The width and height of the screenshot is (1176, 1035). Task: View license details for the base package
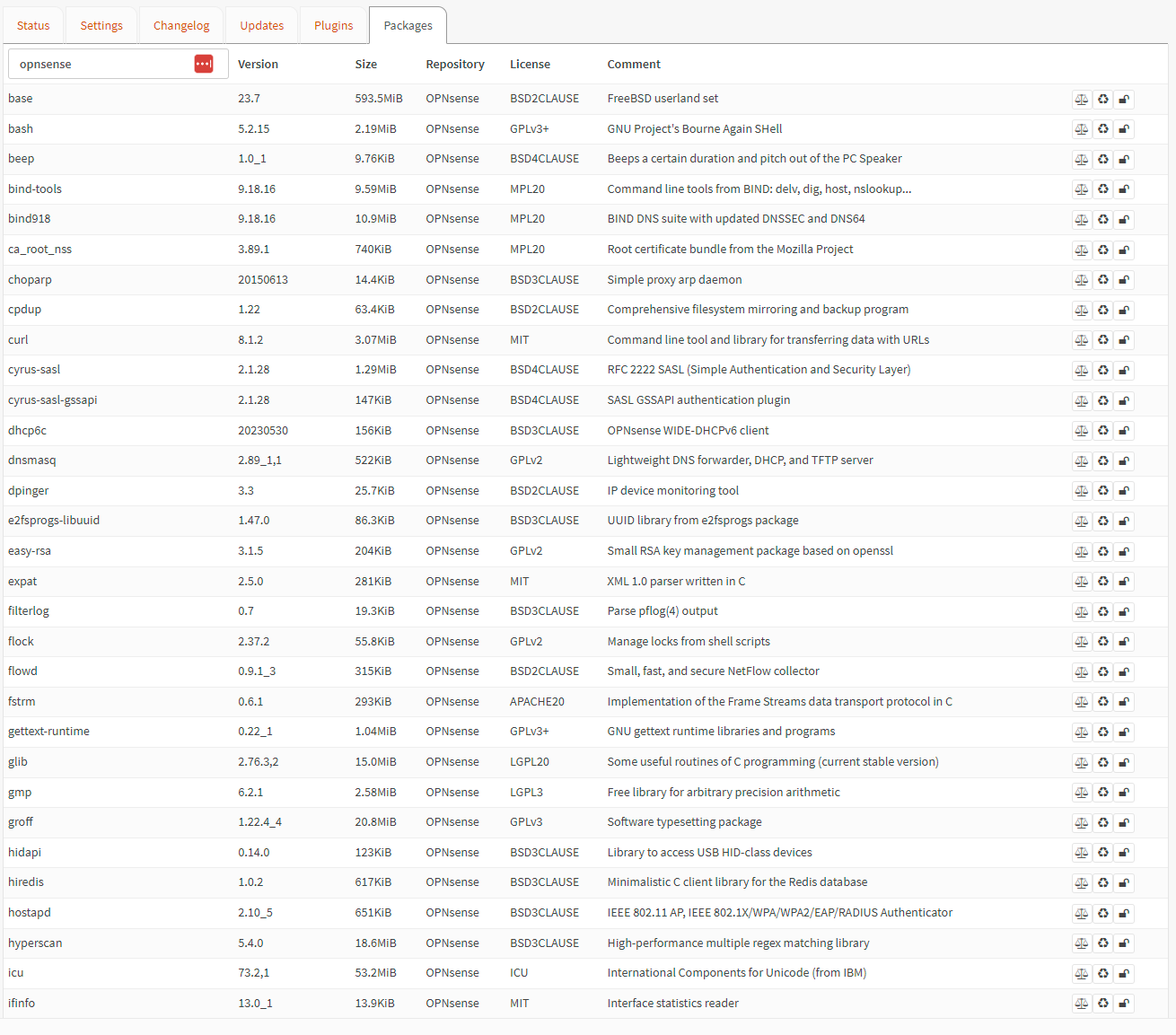(1082, 100)
